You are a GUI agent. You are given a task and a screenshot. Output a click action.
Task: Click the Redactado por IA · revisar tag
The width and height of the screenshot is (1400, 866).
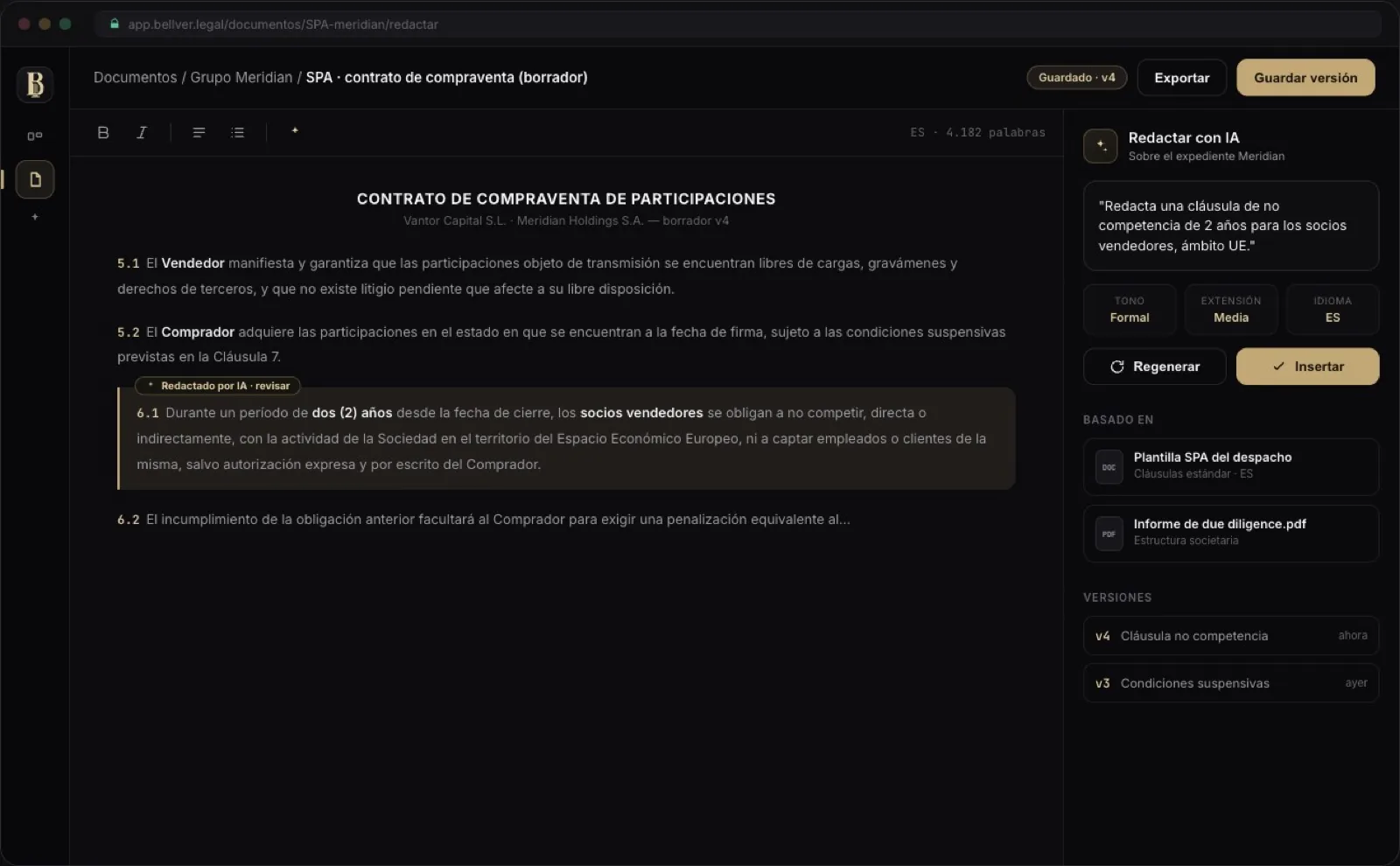(x=218, y=386)
